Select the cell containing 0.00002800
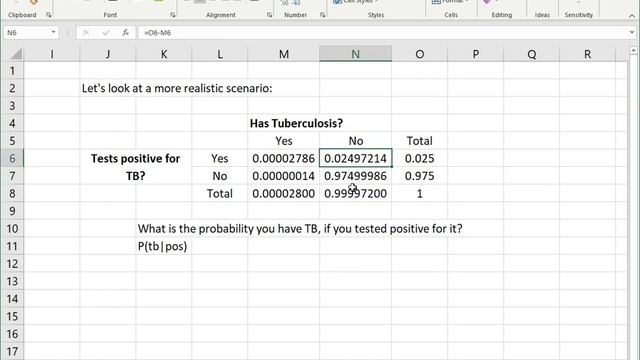Image resolution: width=640 pixels, height=360 pixels. 284,193
